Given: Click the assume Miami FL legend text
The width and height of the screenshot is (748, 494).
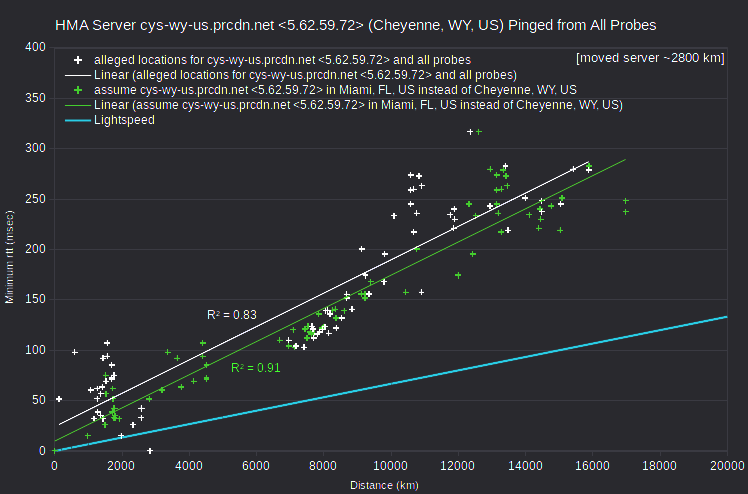Looking at the screenshot, I should (335, 90).
